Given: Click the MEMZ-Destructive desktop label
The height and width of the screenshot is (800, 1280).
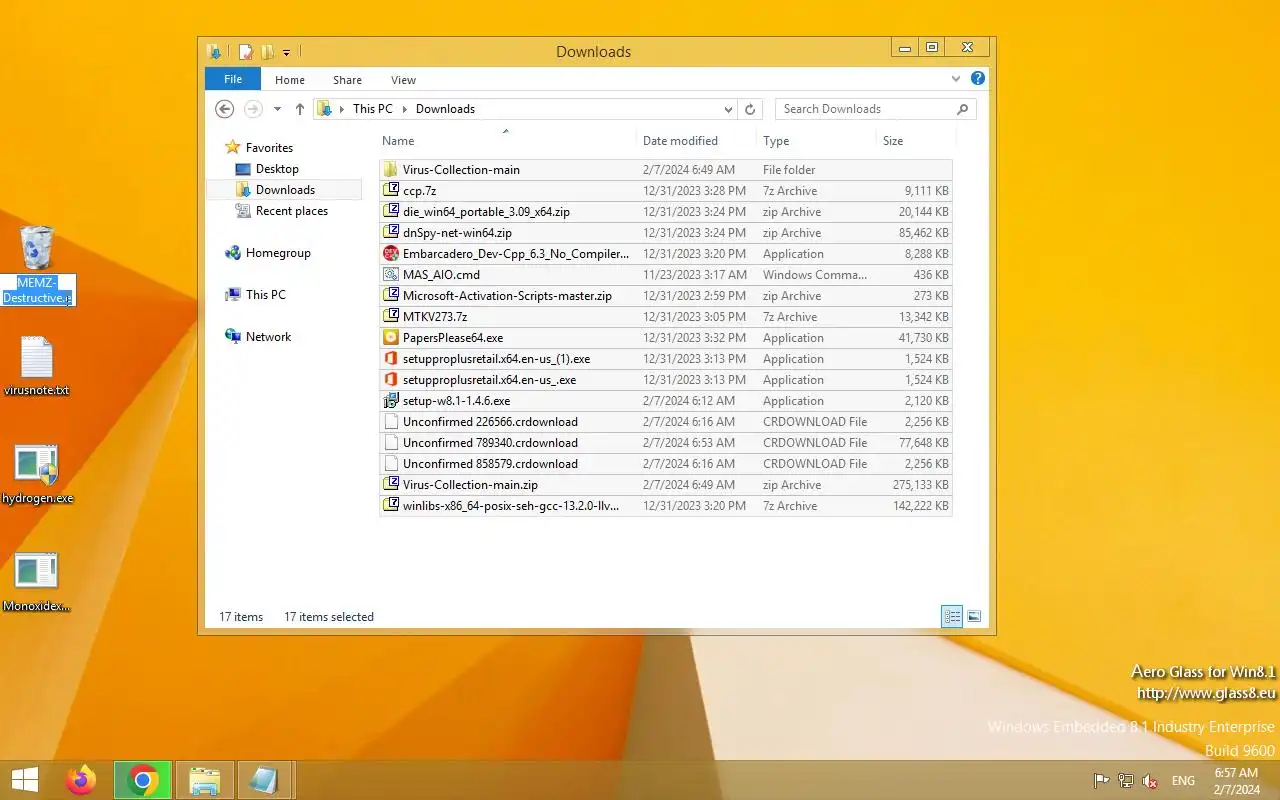Looking at the screenshot, I should point(37,290).
